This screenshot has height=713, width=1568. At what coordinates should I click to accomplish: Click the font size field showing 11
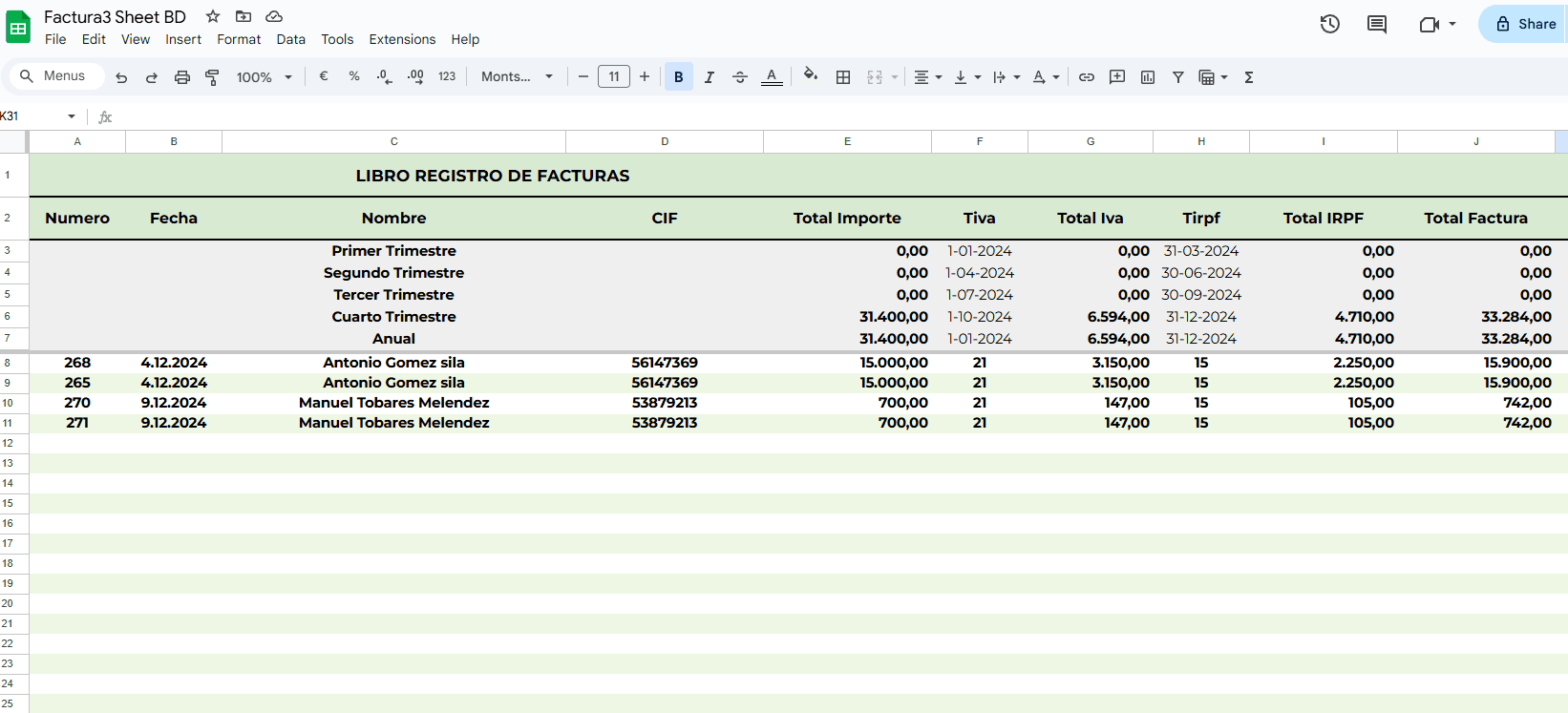click(614, 76)
